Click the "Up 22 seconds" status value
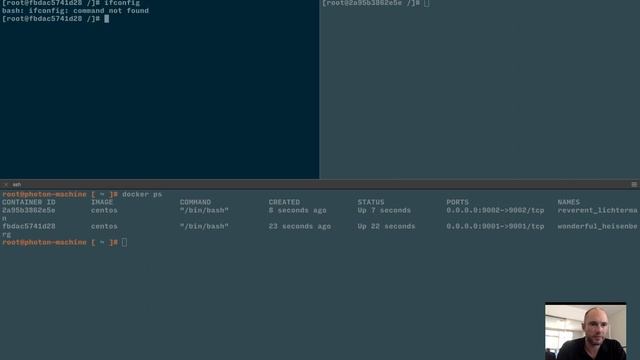 (386, 226)
